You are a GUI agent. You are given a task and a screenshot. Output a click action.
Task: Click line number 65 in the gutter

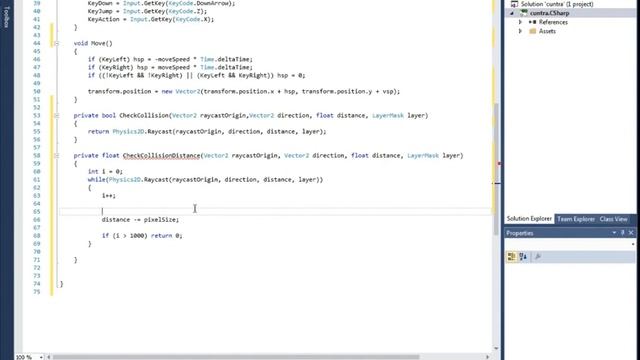pyautogui.click(x=37, y=211)
